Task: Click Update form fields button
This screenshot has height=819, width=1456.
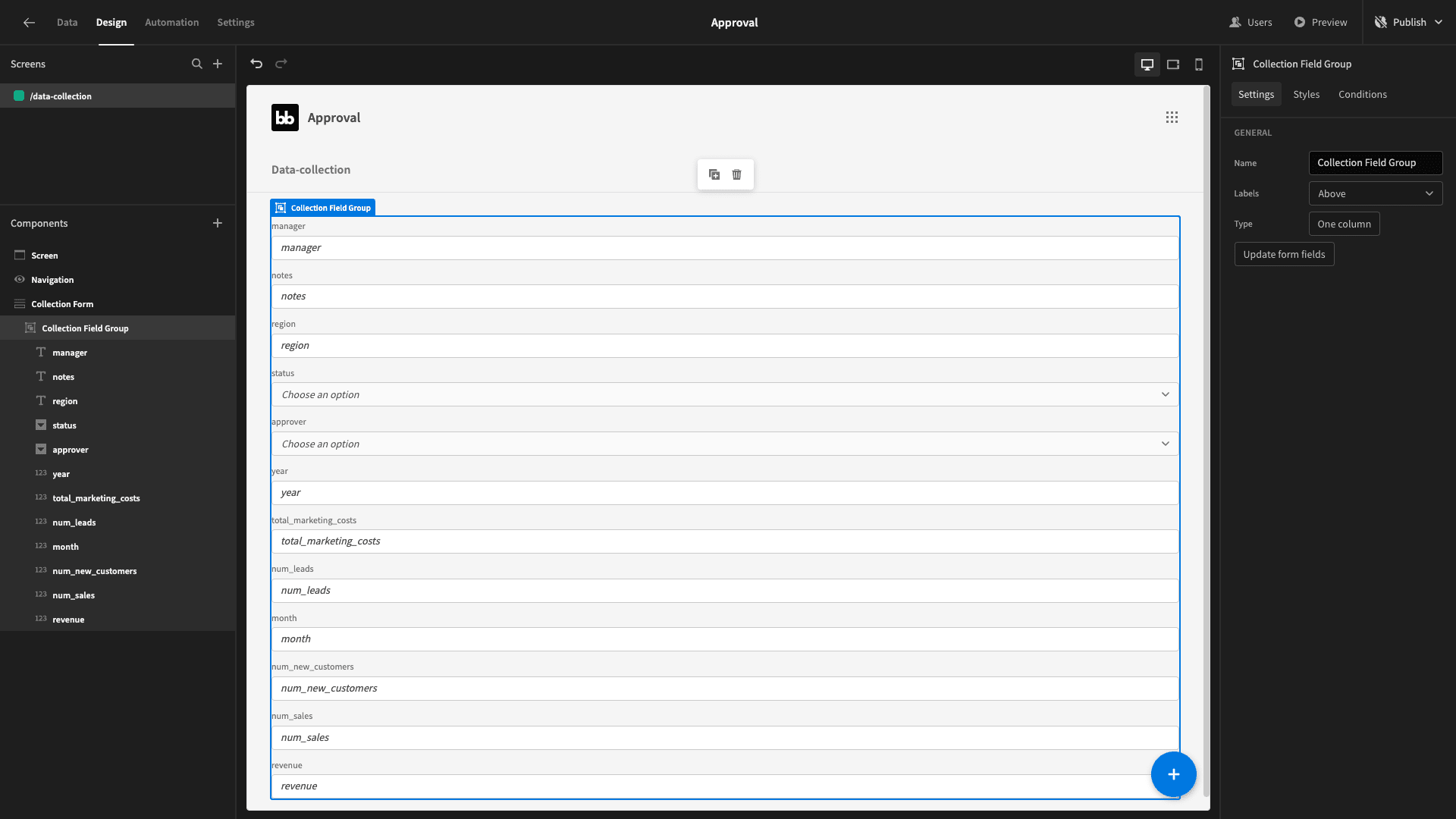Action: [x=1284, y=254]
